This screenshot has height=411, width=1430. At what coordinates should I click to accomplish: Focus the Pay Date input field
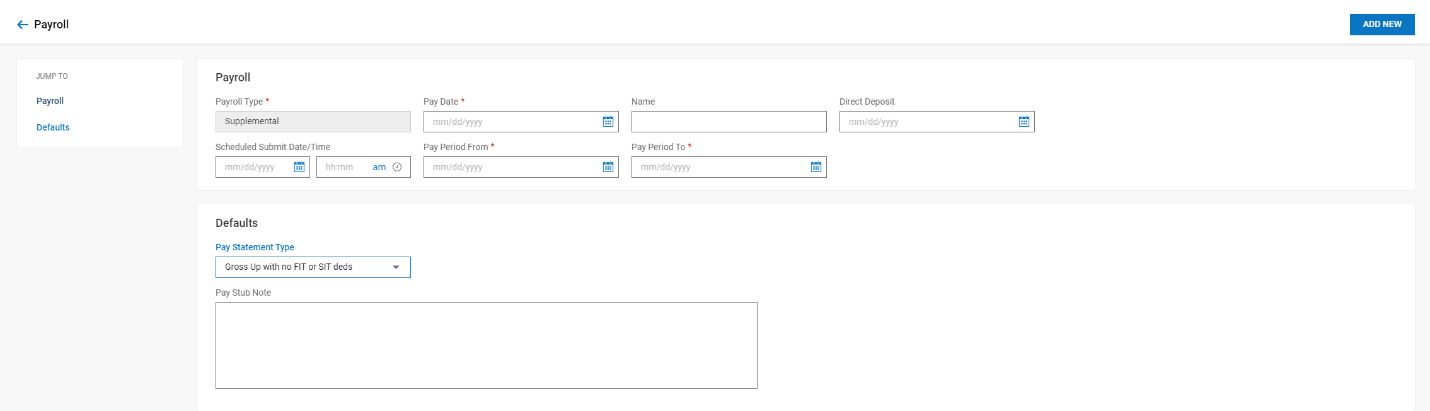(521, 122)
